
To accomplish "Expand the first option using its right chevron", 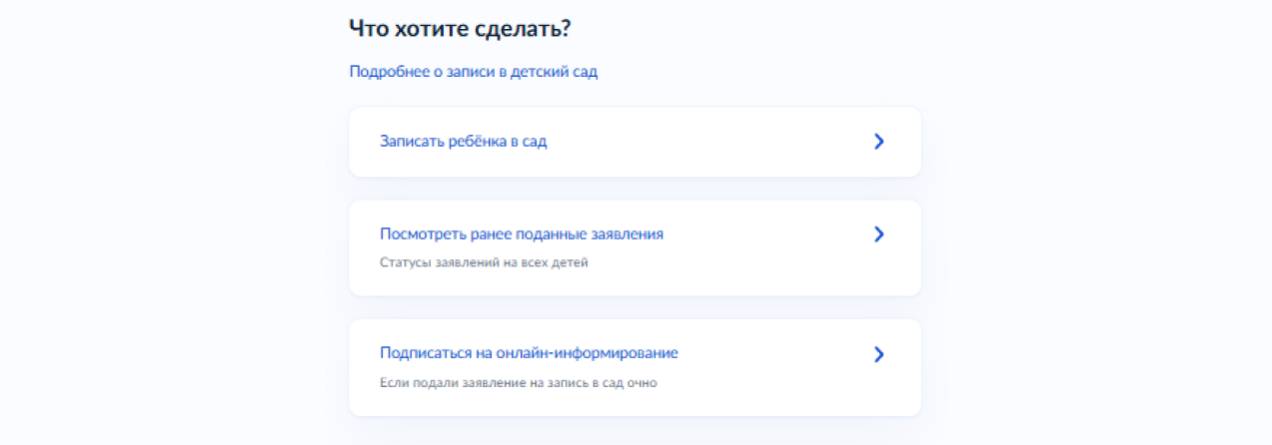I will coord(879,142).
